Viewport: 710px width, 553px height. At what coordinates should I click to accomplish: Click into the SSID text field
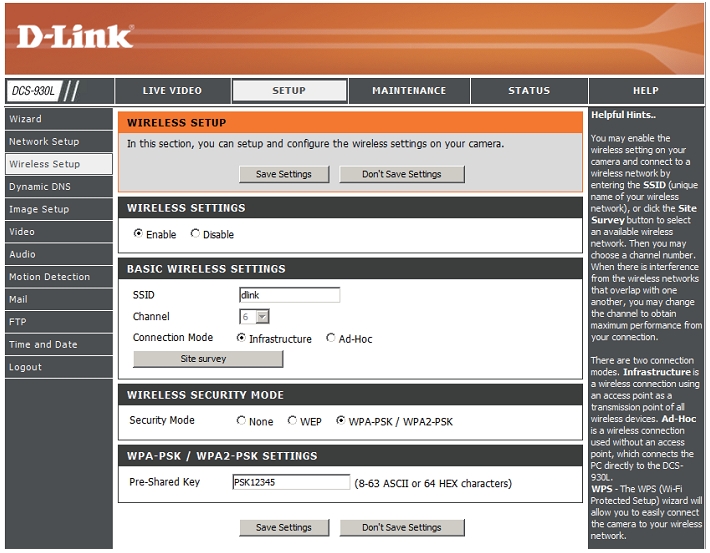click(x=290, y=295)
